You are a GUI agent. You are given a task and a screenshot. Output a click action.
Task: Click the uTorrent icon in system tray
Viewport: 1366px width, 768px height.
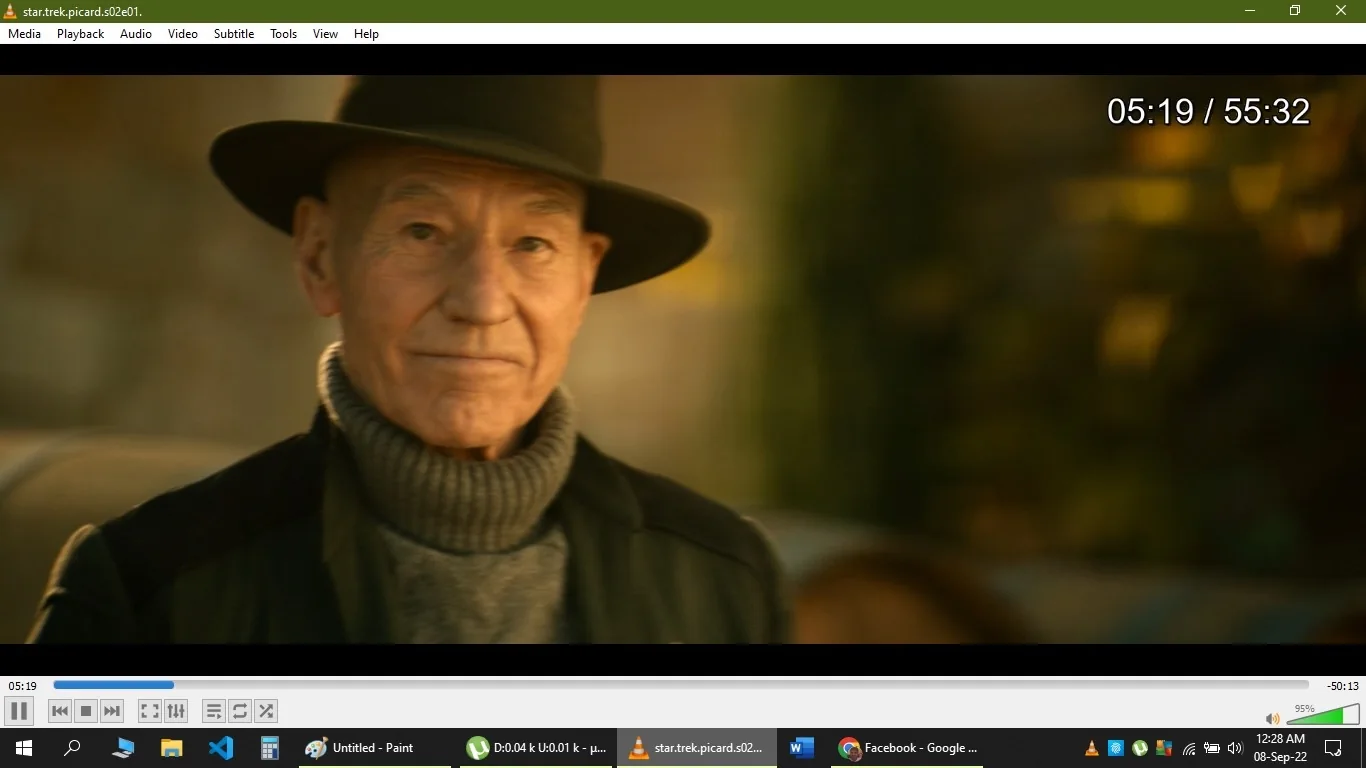[1139, 748]
